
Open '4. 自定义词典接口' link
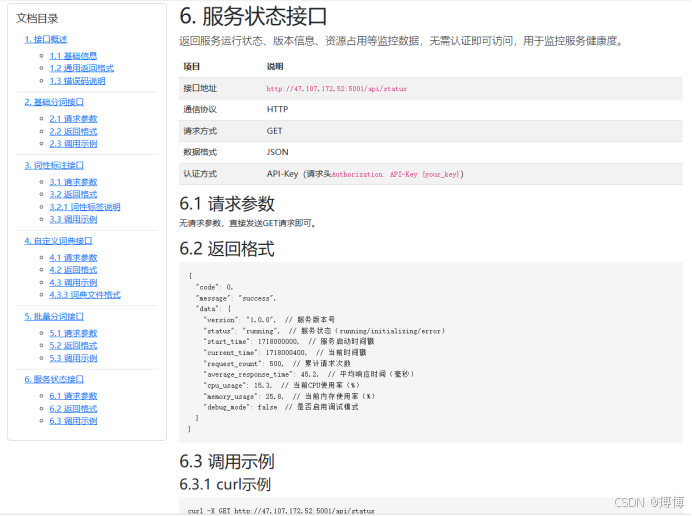click(58, 241)
